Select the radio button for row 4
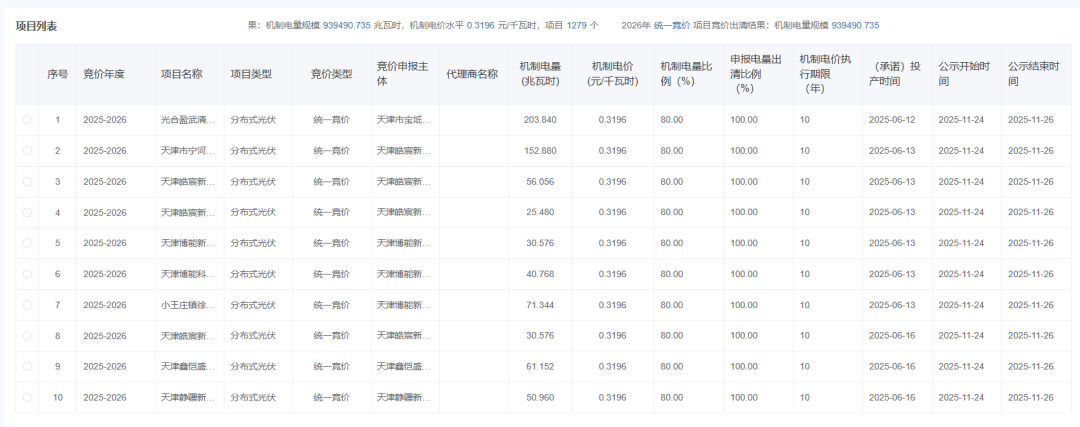 click(27, 213)
